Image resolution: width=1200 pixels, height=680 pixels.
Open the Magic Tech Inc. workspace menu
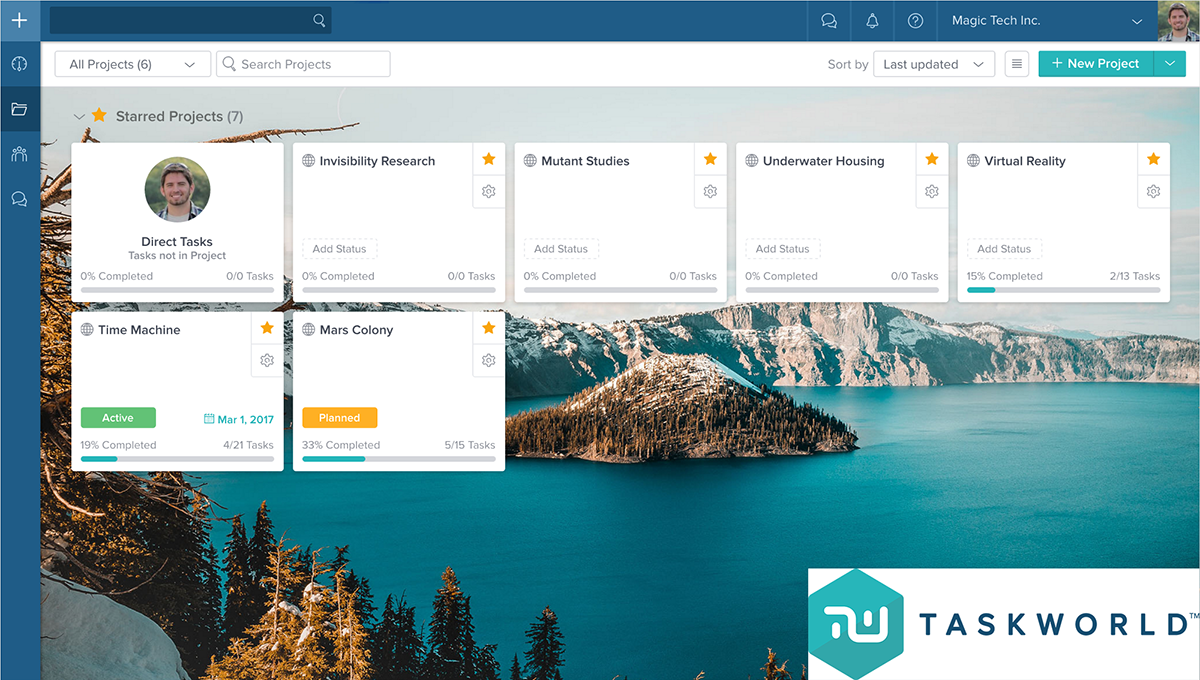(1046, 21)
